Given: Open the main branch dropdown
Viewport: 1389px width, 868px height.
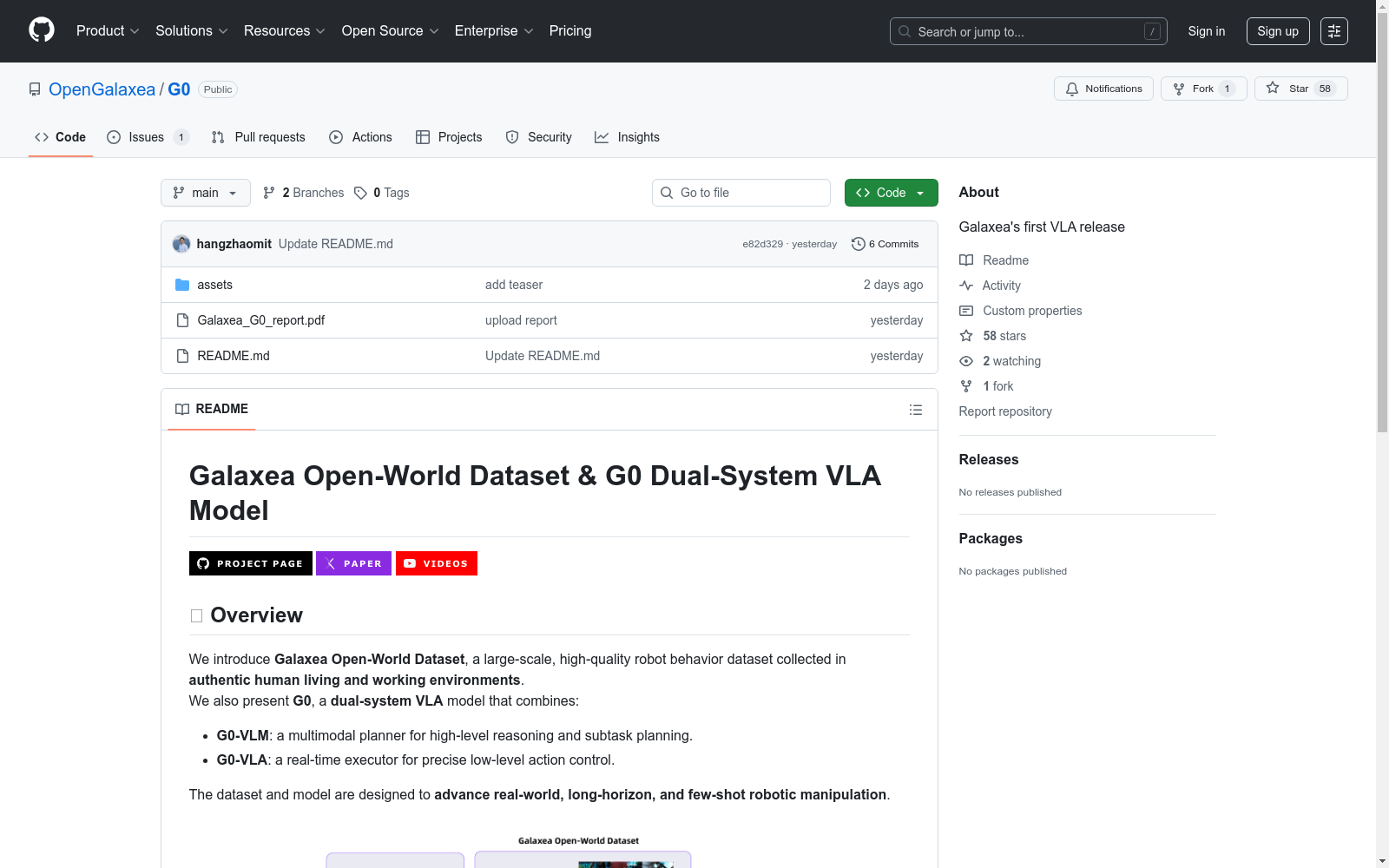Looking at the screenshot, I should [x=206, y=193].
